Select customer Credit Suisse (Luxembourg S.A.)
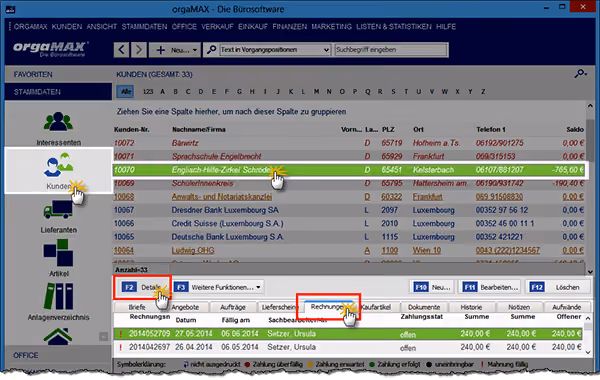600x380 pixels. [349, 223]
